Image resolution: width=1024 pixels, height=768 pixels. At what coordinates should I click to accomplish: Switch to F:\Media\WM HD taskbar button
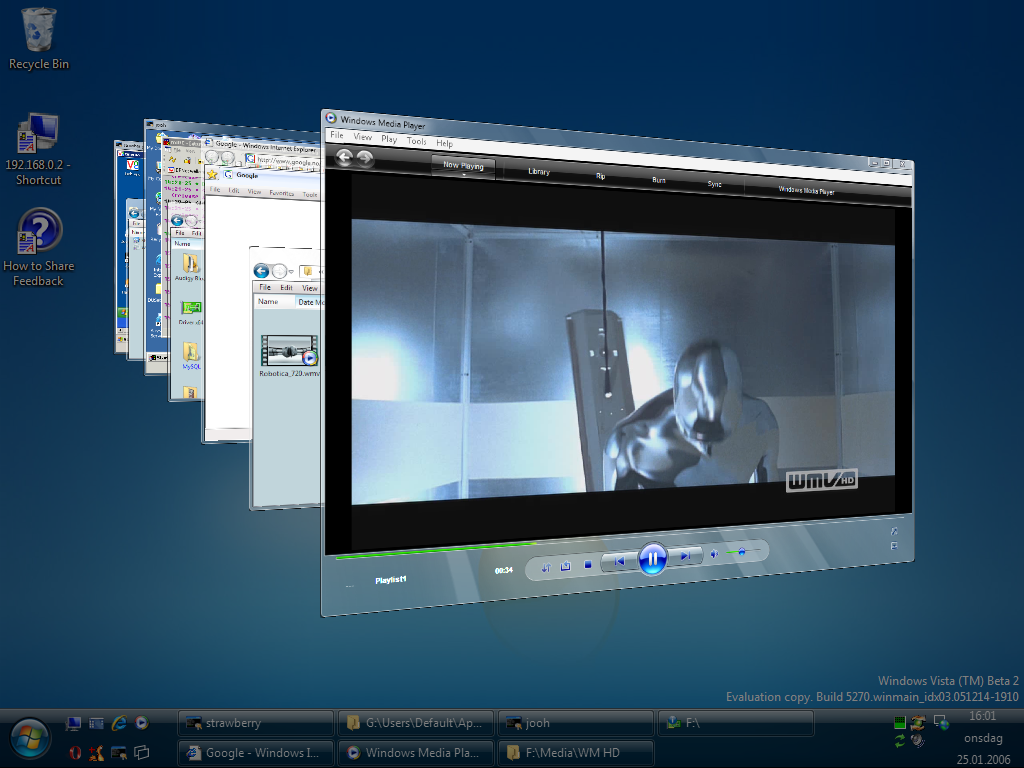(576, 753)
